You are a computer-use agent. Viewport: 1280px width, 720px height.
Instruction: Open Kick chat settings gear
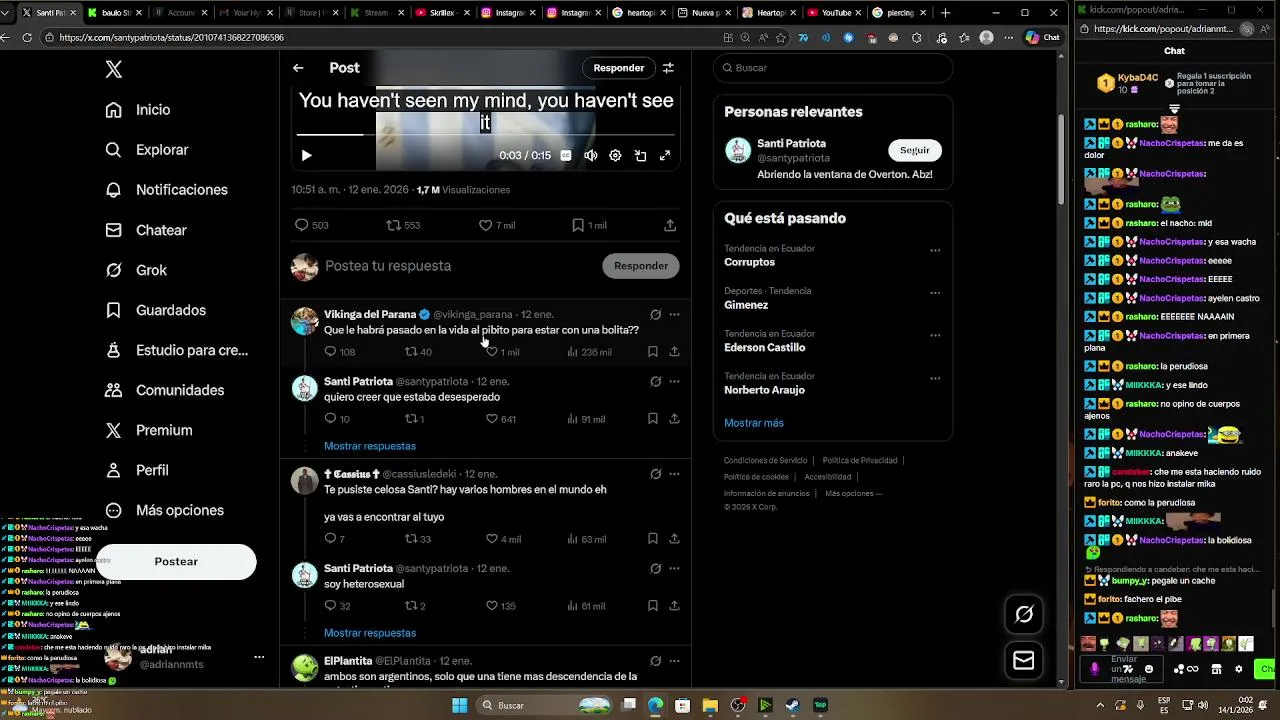point(1239,669)
